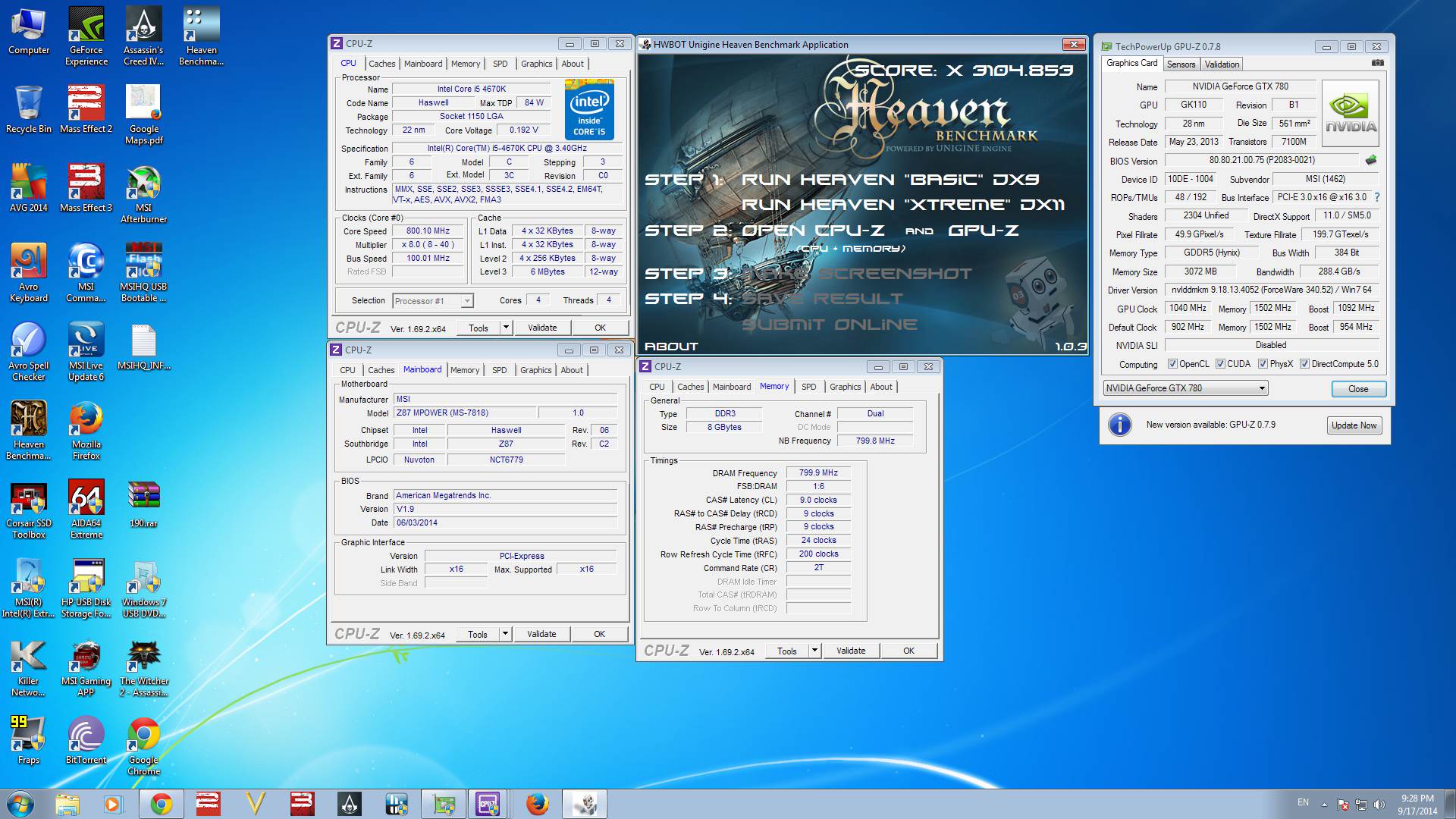1456x819 pixels.
Task: Launch Mass Effect 3 desktop shortcut
Action: [x=86, y=188]
